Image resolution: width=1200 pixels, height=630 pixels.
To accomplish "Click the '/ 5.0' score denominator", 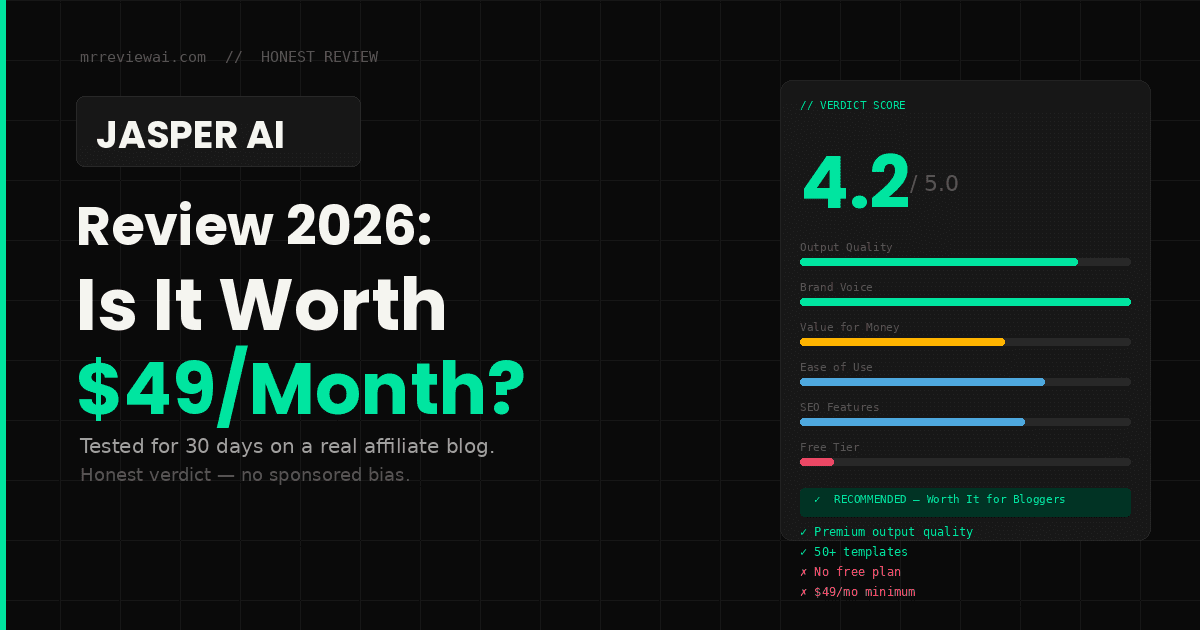I will (934, 184).
